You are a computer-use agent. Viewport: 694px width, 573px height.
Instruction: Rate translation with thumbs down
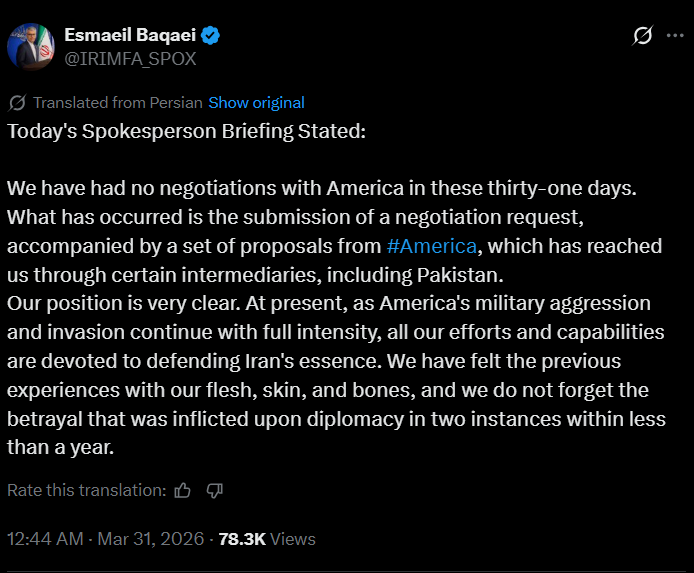coord(214,490)
